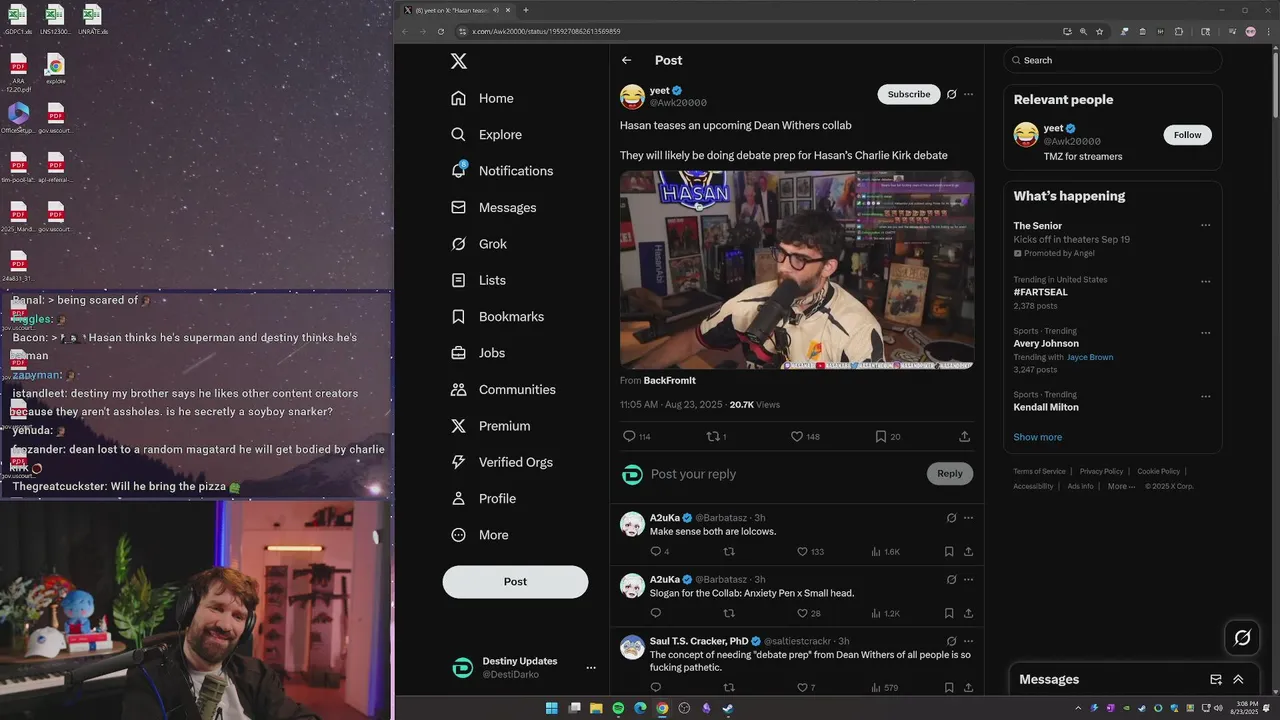This screenshot has width=1280, height=720.
Task: Click the Jobs briefcase icon
Action: tap(458, 353)
